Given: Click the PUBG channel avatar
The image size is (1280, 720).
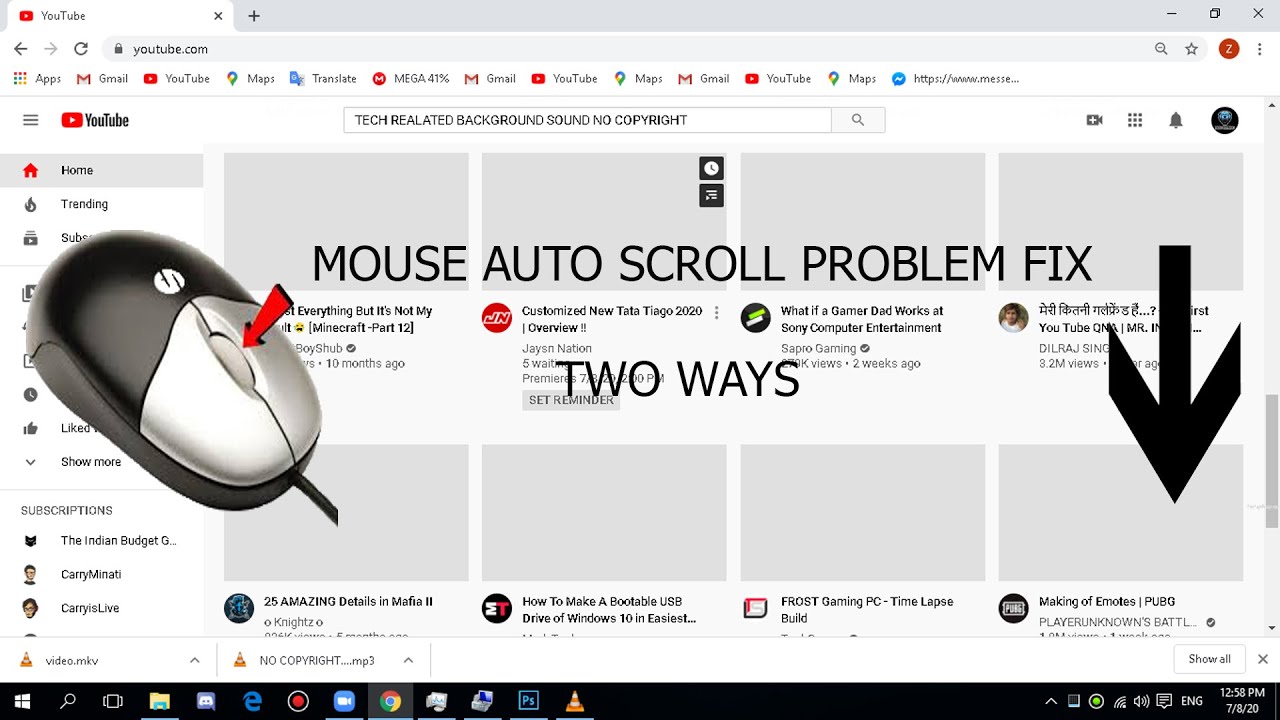Looking at the screenshot, I should [x=1013, y=609].
